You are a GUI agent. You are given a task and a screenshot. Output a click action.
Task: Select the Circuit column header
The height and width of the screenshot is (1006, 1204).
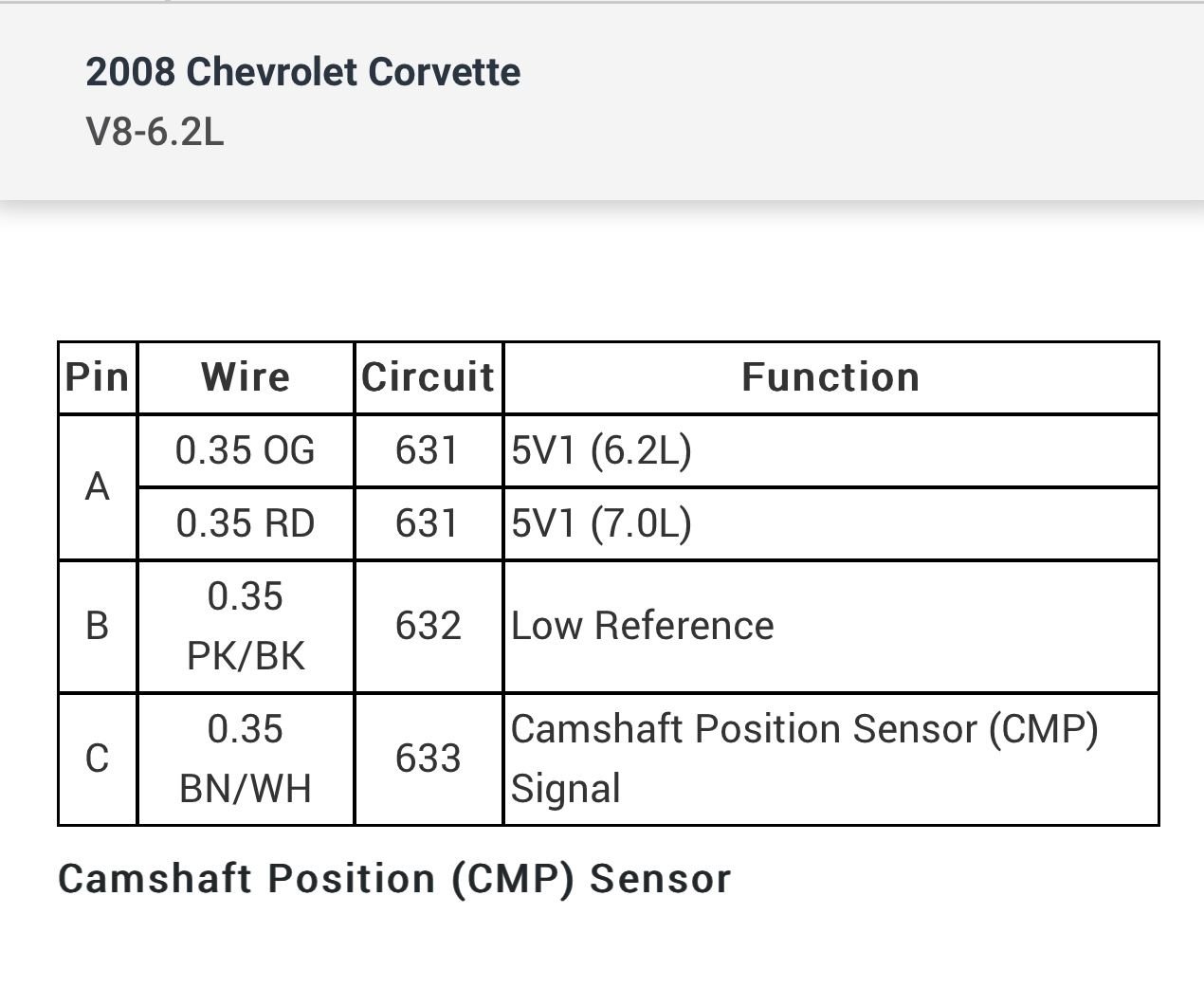tap(428, 377)
